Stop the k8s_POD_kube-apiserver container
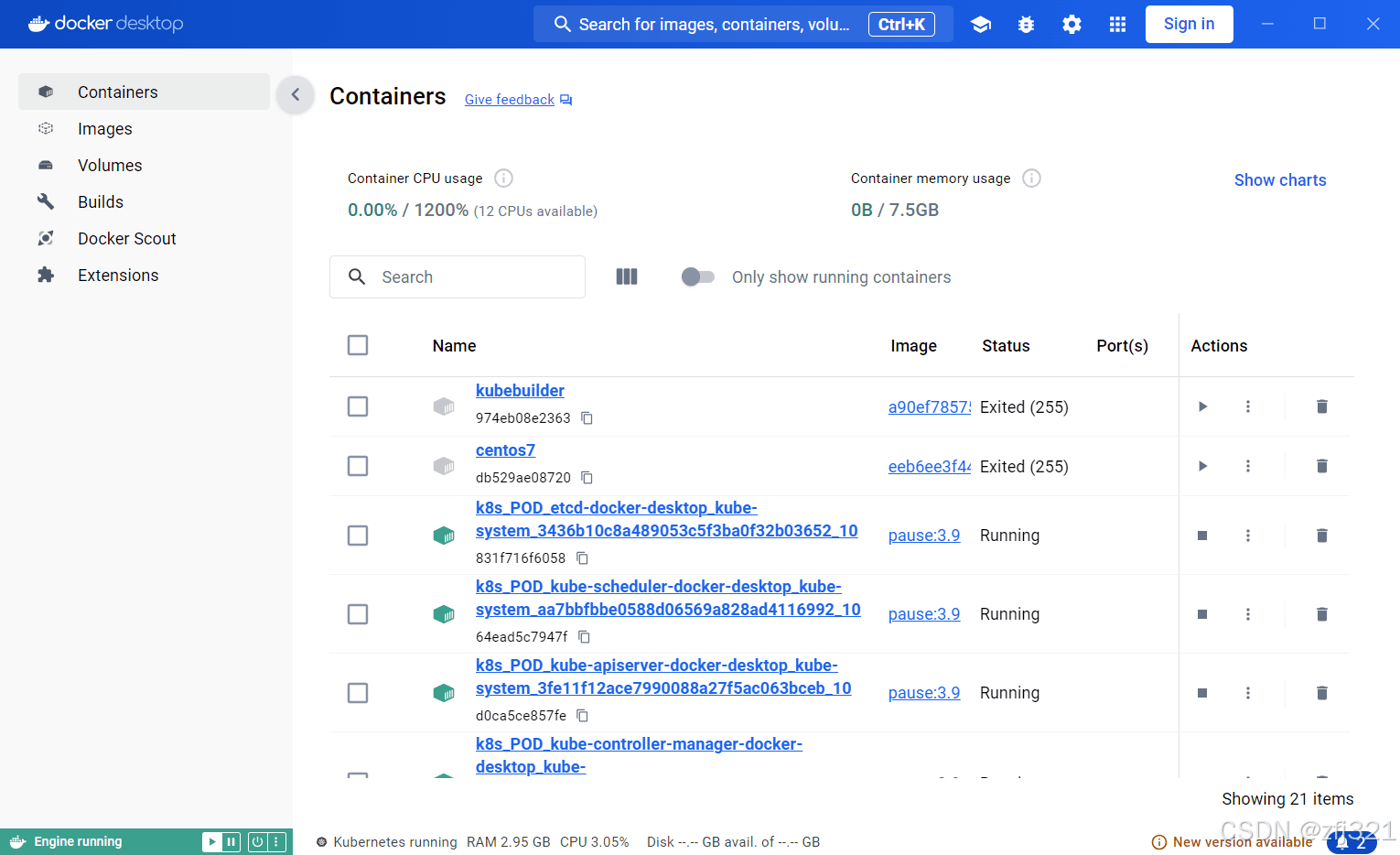Screen dimensions: 1400x855 (x=1202, y=693)
